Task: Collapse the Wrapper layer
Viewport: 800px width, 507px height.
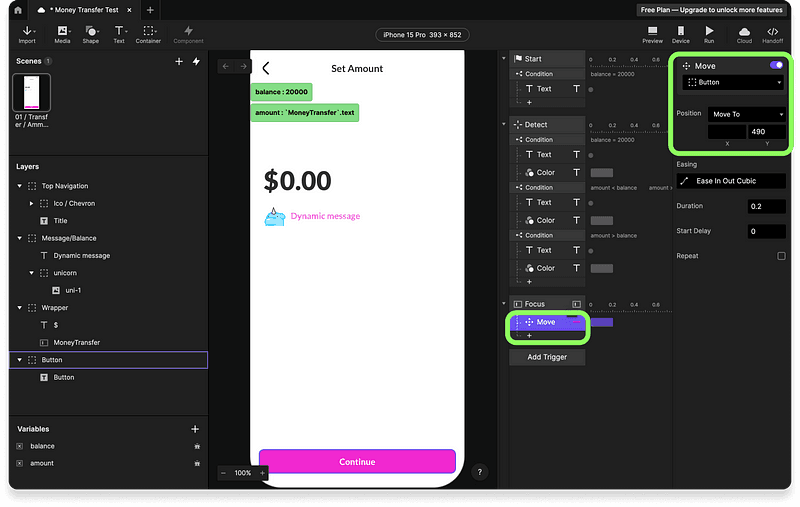Action: pos(20,308)
